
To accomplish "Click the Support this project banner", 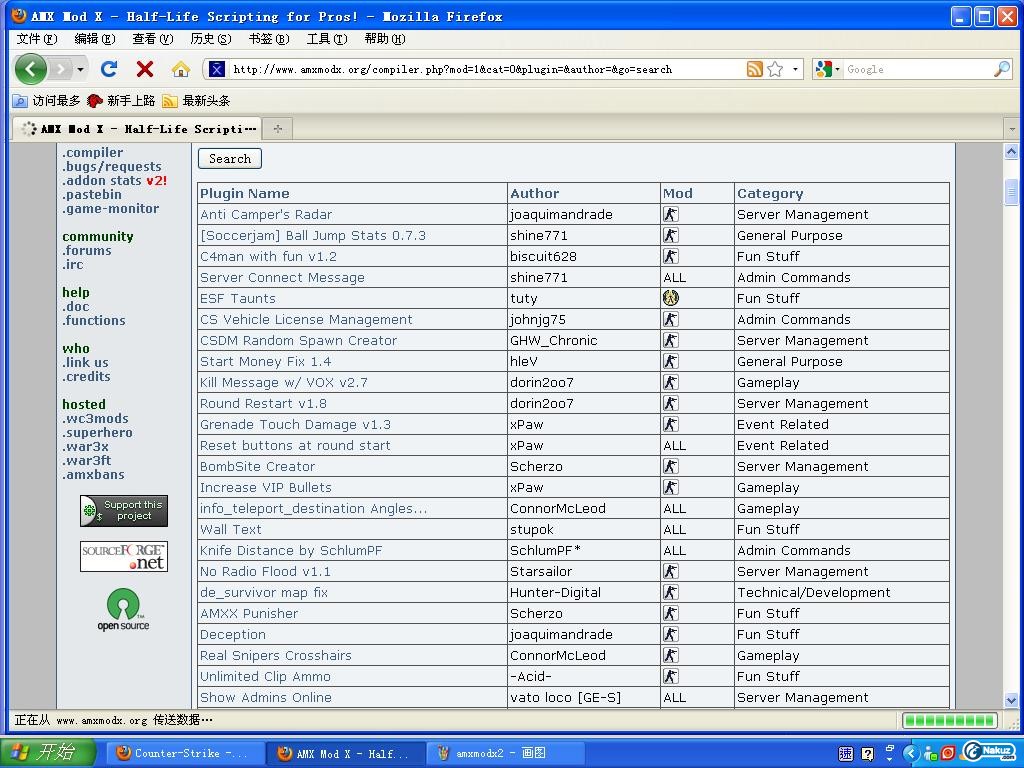I will click(124, 511).
